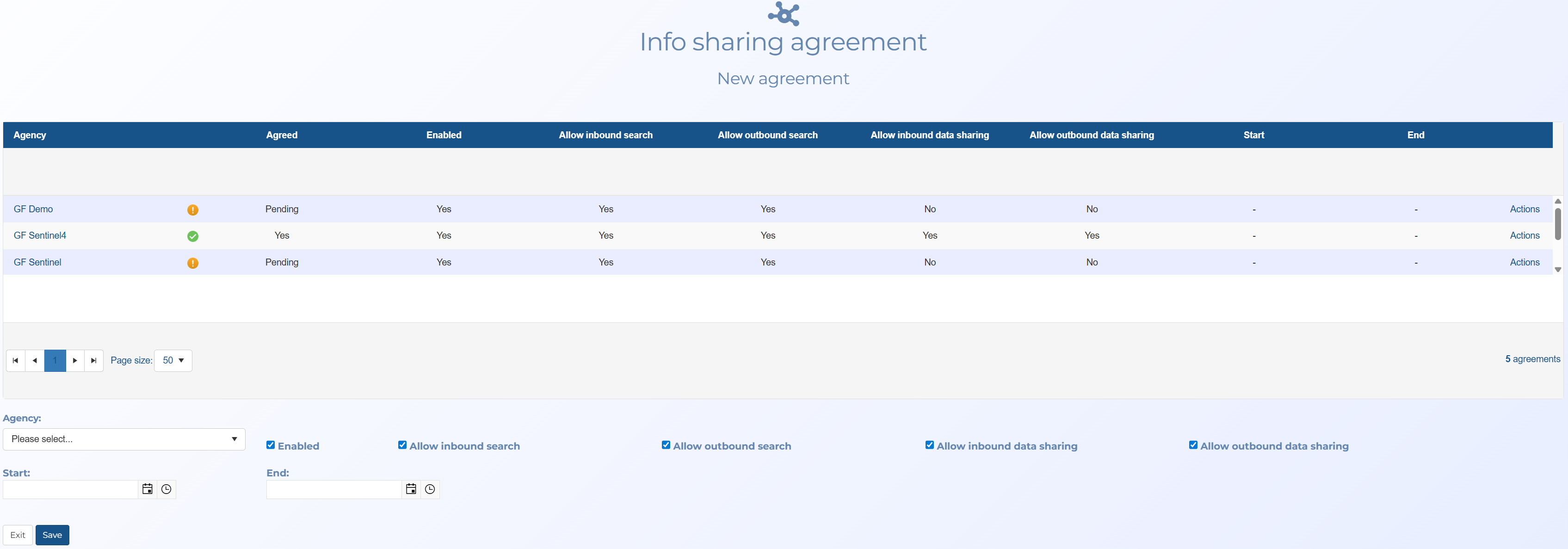The image size is (1568, 549).
Task: Click the pending warning icon for GF Sentinel
Action: coord(192,263)
